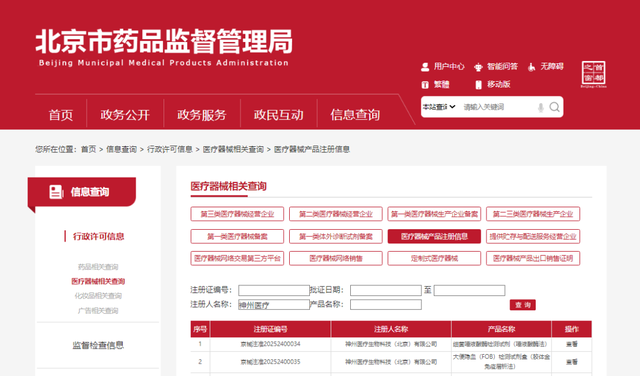Focus the 注册证编号 input field
Viewport: 640px width, 376px height.
pyautogui.click(x=274, y=290)
